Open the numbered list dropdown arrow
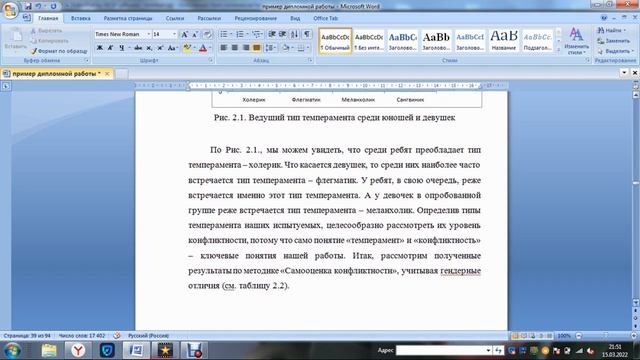 tap(247, 34)
